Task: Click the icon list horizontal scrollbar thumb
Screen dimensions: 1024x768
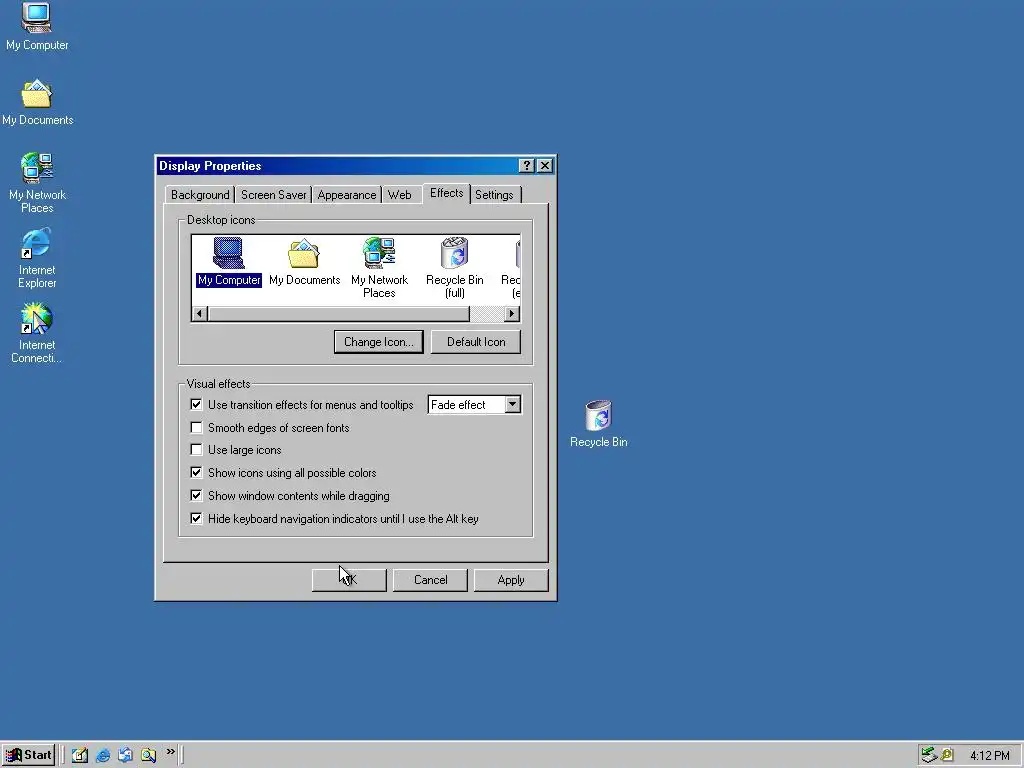Action: point(338,313)
